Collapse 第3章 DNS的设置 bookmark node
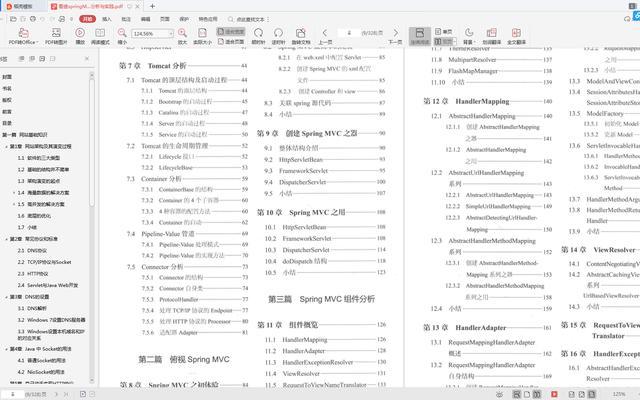Image resolution: width=640 pixels, height=400 pixels. (x=5, y=297)
